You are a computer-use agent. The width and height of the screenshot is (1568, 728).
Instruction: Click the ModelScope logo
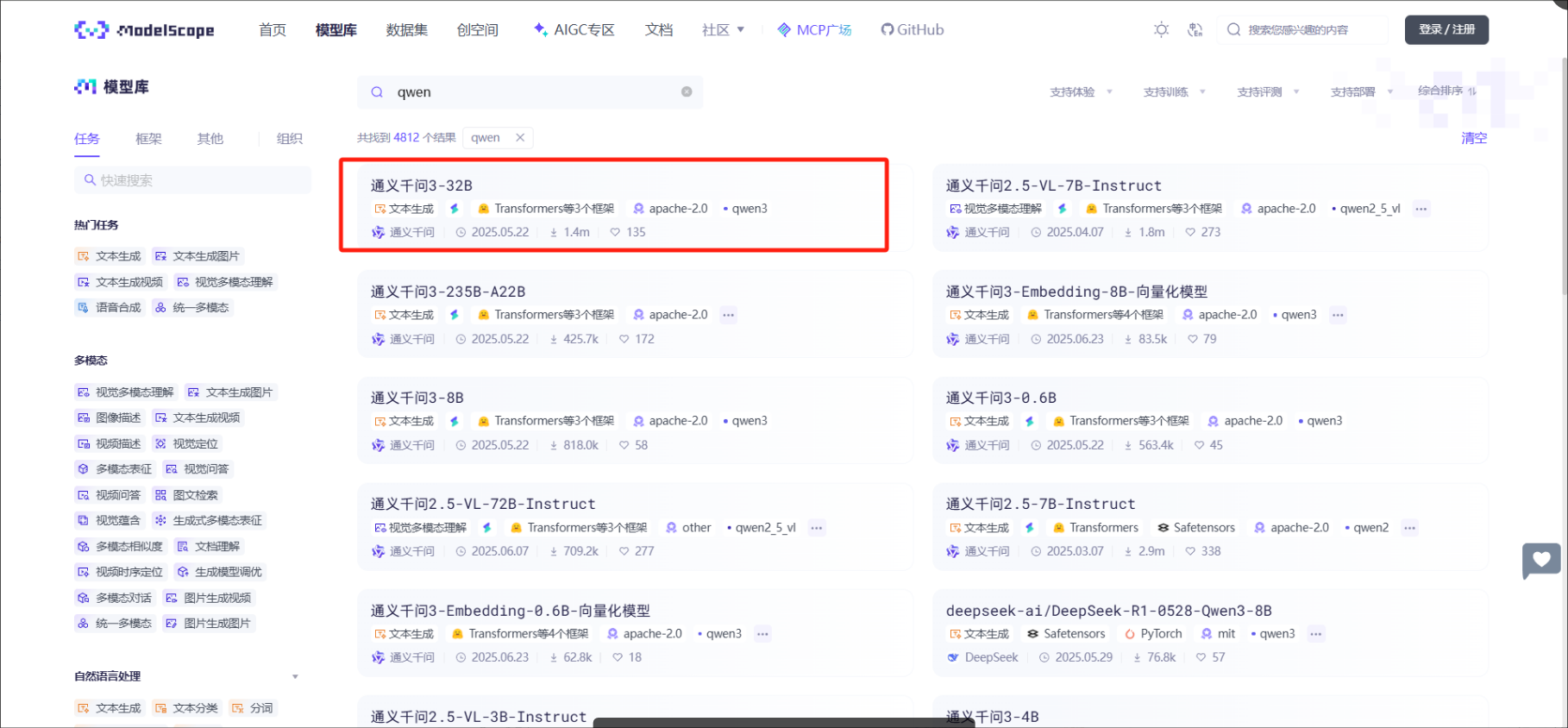[144, 30]
